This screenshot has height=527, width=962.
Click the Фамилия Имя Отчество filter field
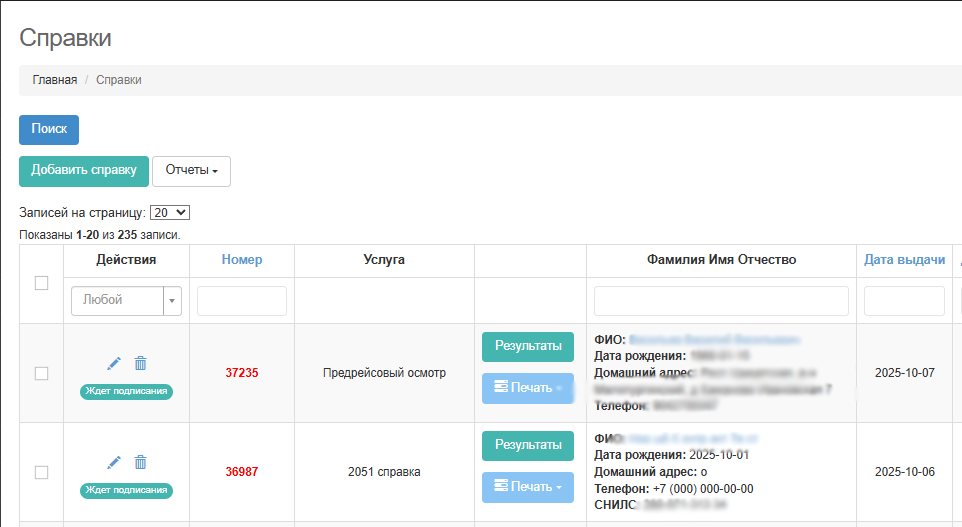click(721, 301)
